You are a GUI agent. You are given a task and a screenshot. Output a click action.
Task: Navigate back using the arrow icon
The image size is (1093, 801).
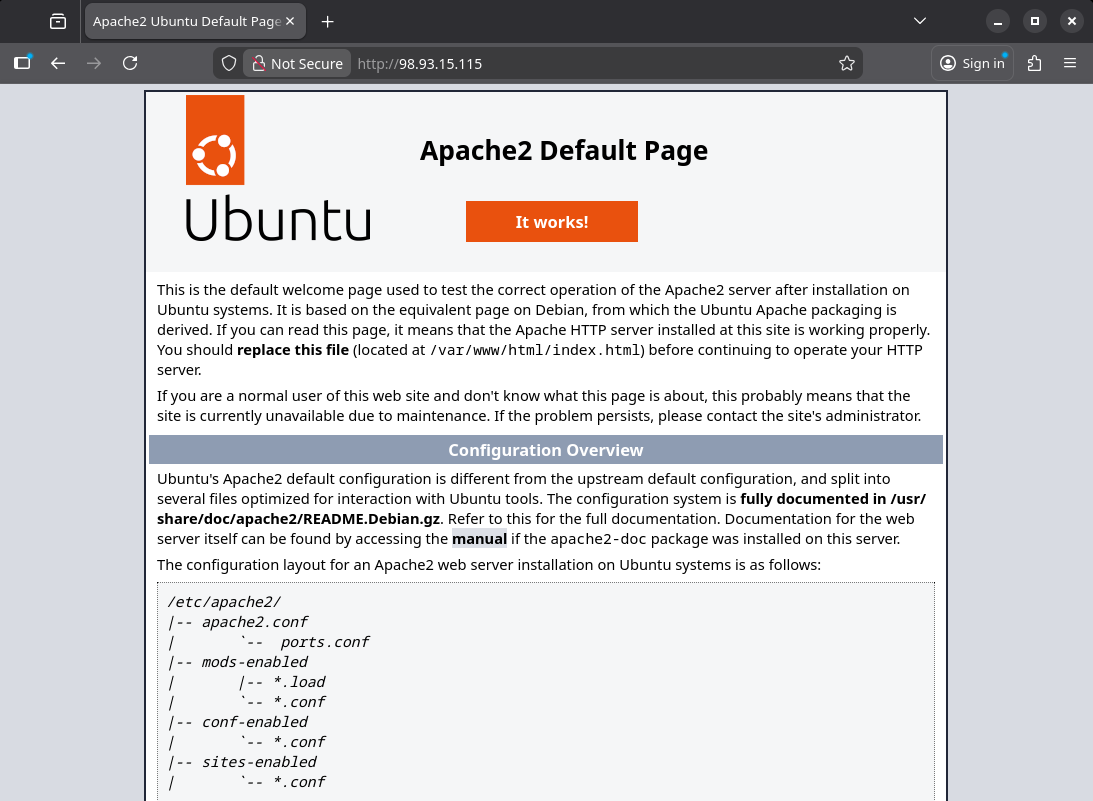tap(58, 62)
